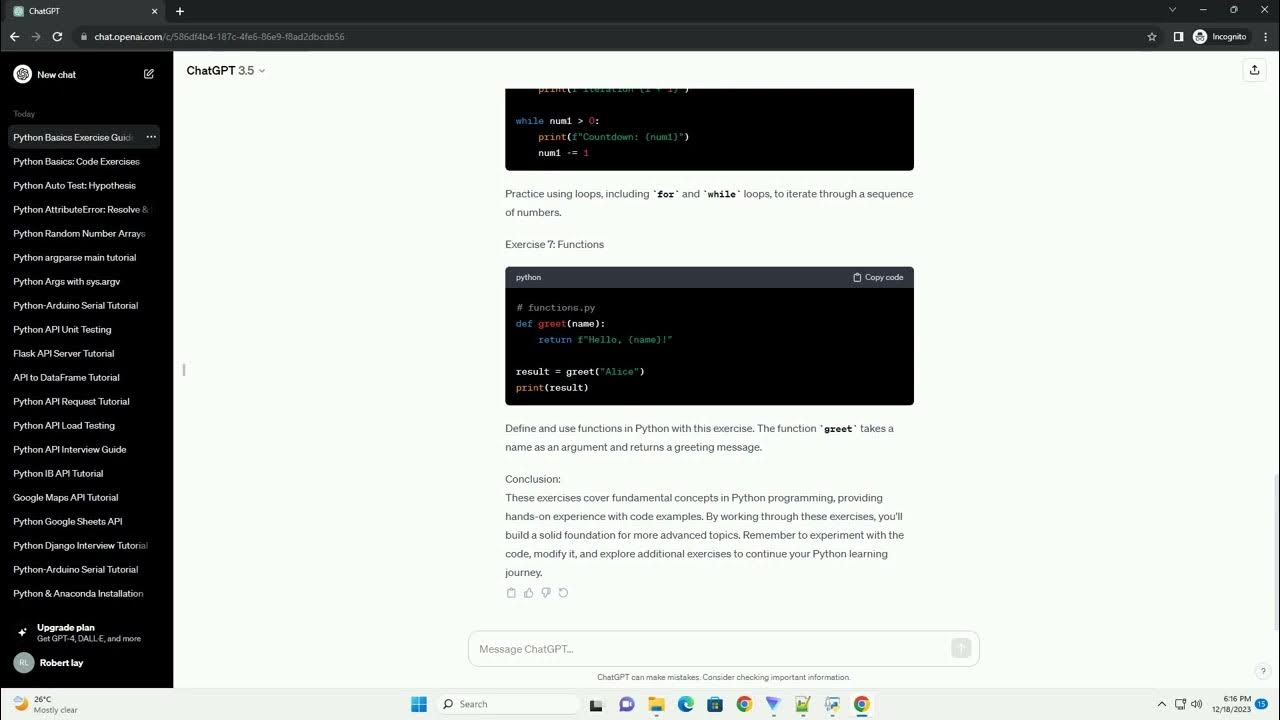Open the options dots for Python Basics Exercise Guide
This screenshot has height=720, width=1280.
[151, 137]
